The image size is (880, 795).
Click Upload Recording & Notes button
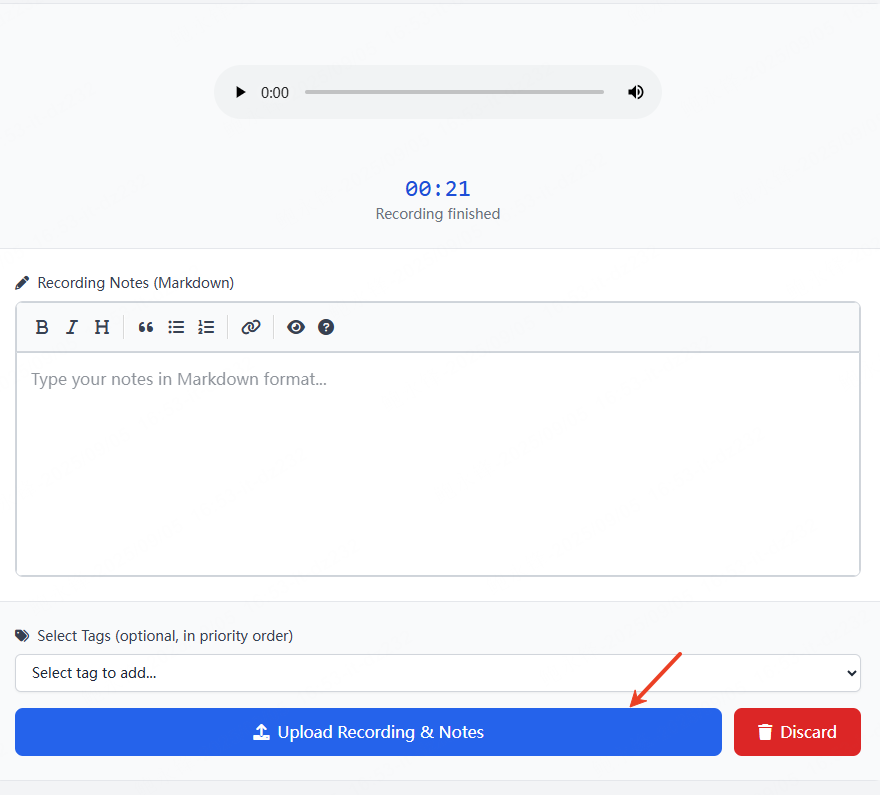point(368,732)
